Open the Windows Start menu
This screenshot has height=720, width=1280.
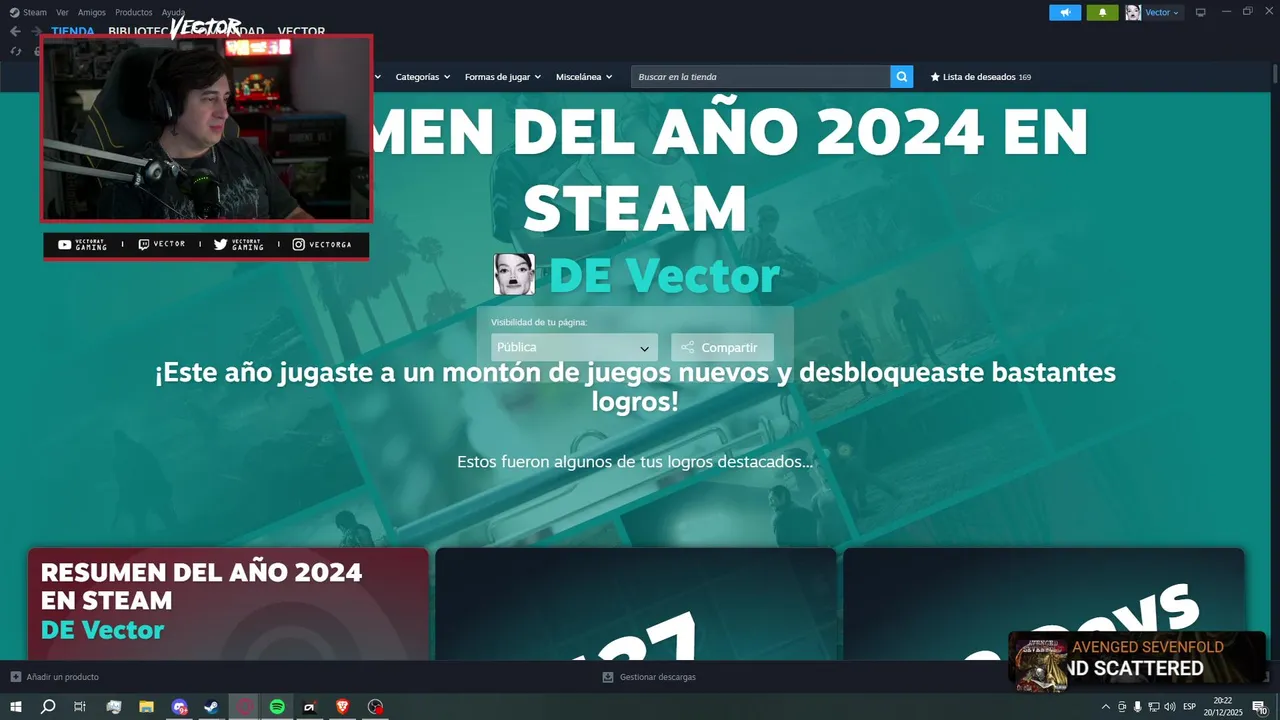click(x=16, y=707)
